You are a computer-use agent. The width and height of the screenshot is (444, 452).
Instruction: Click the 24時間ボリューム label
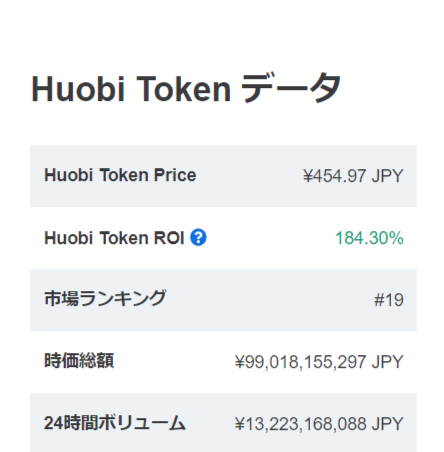coord(115,423)
